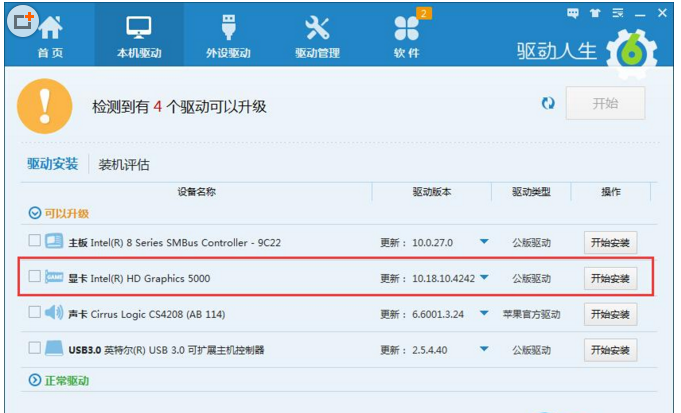681x413 pixels.
Task: Click the 操作 column header
Action: point(611,192)
